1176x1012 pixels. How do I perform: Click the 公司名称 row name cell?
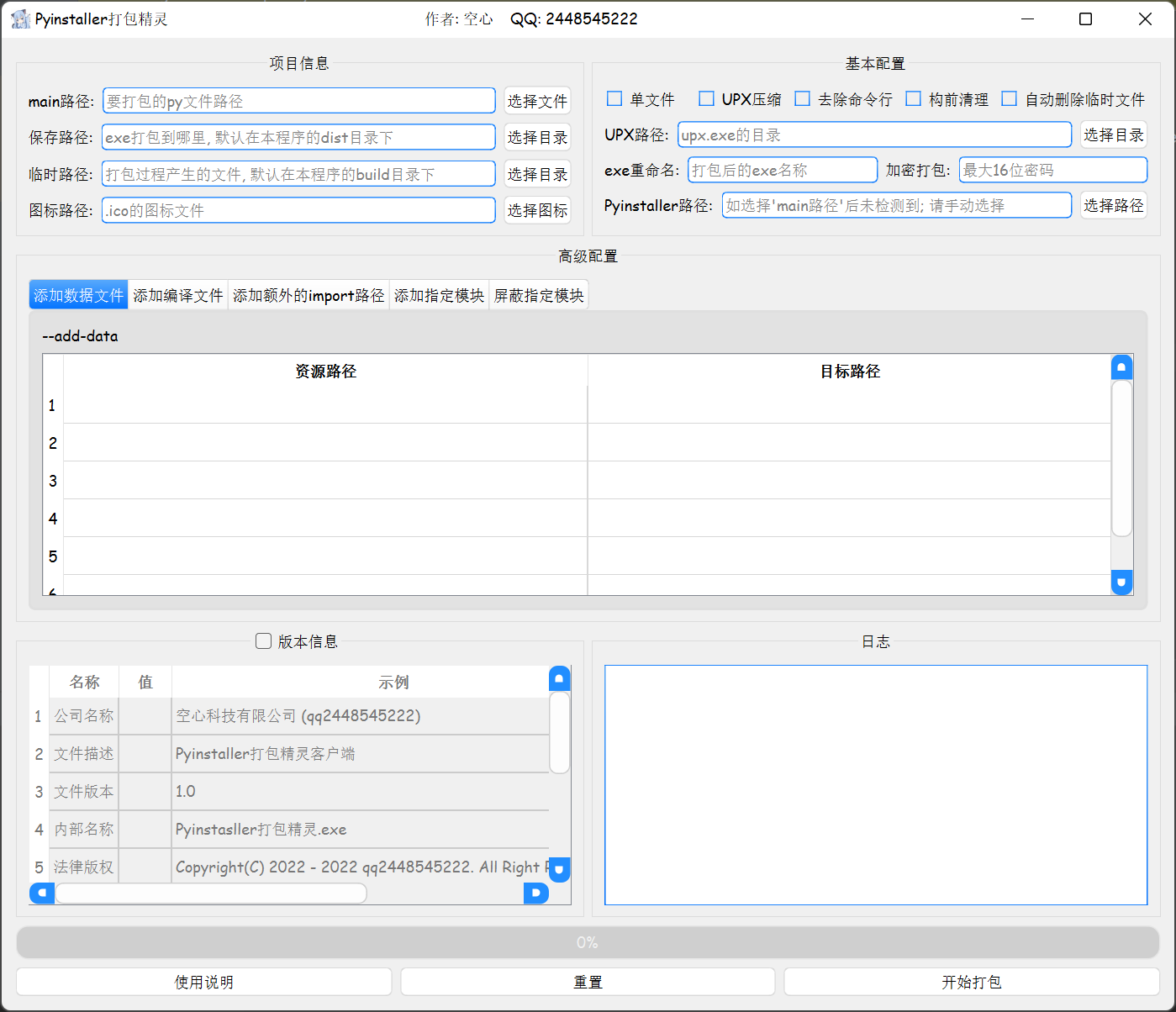pos(84,716)
